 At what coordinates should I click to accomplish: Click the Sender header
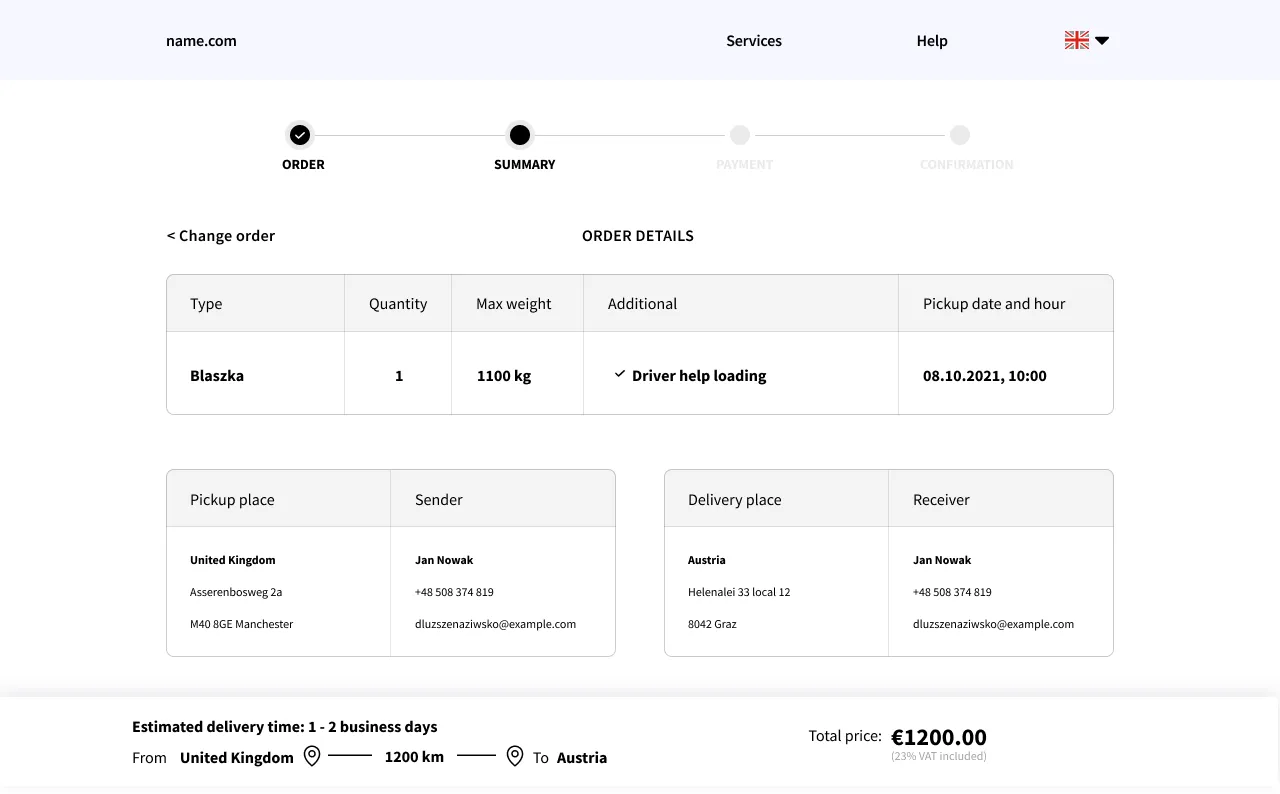pyautogui.click(x=439, y=500)
